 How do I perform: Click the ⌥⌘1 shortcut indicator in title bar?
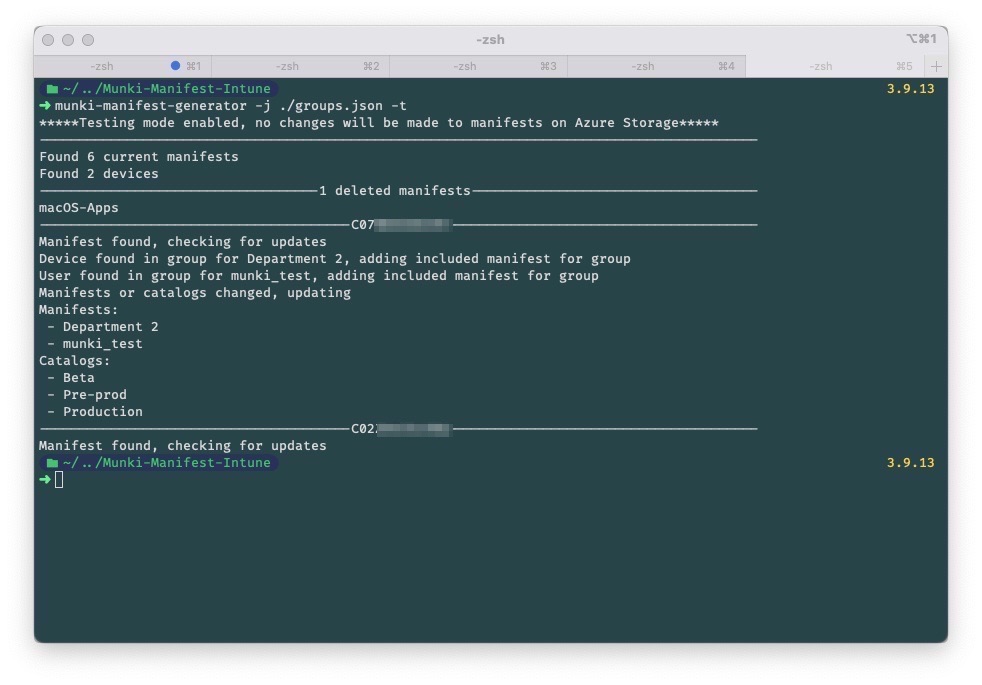(921, 39)
